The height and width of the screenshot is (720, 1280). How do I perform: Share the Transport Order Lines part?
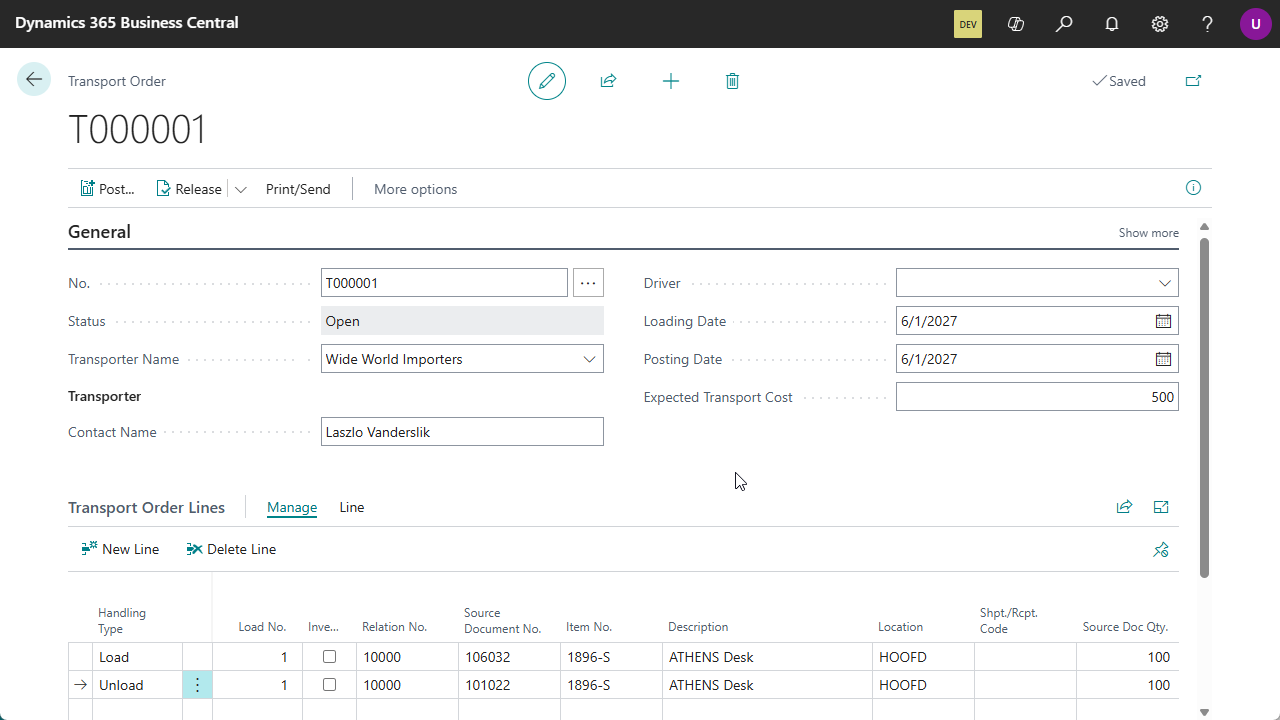click(x=1125, y=507)
